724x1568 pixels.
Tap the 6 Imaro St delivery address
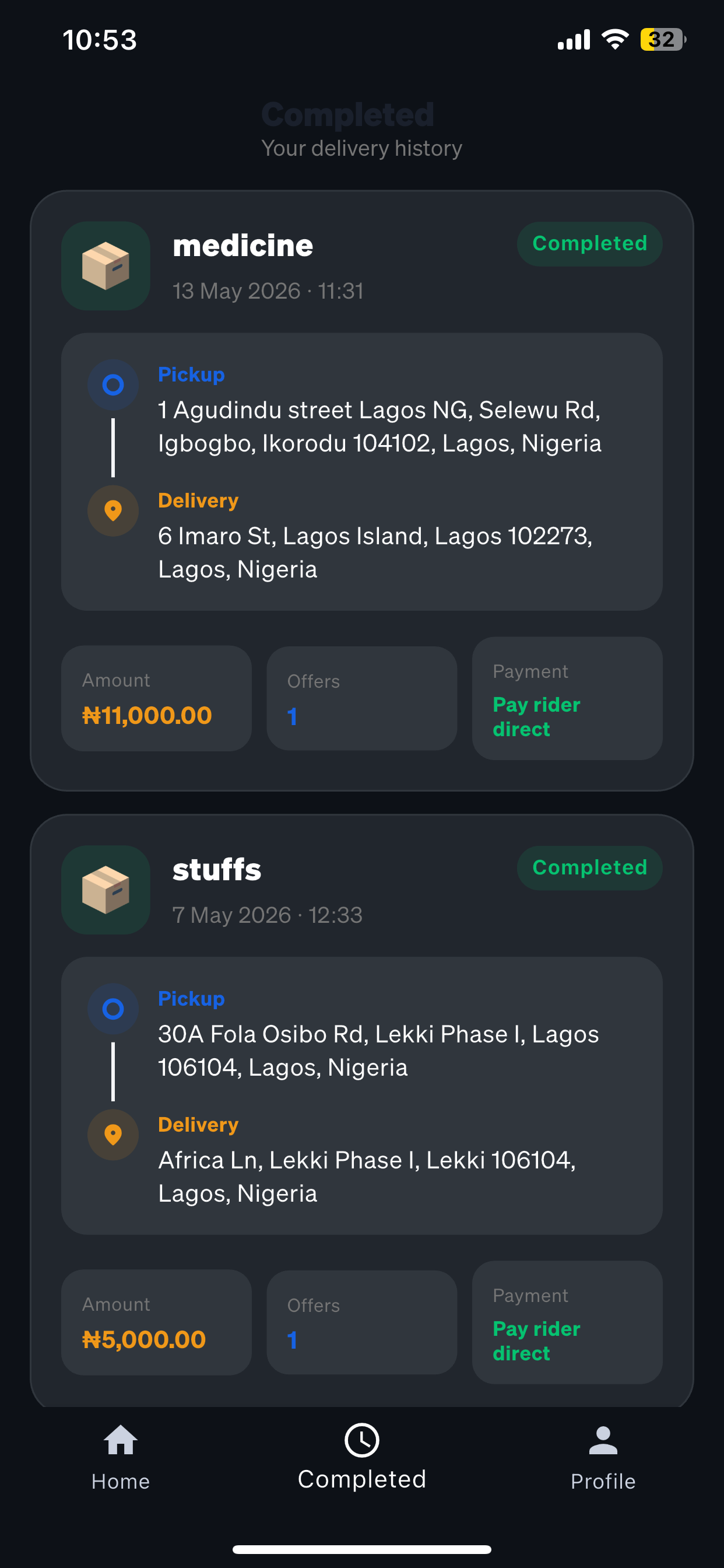(375, 552)
